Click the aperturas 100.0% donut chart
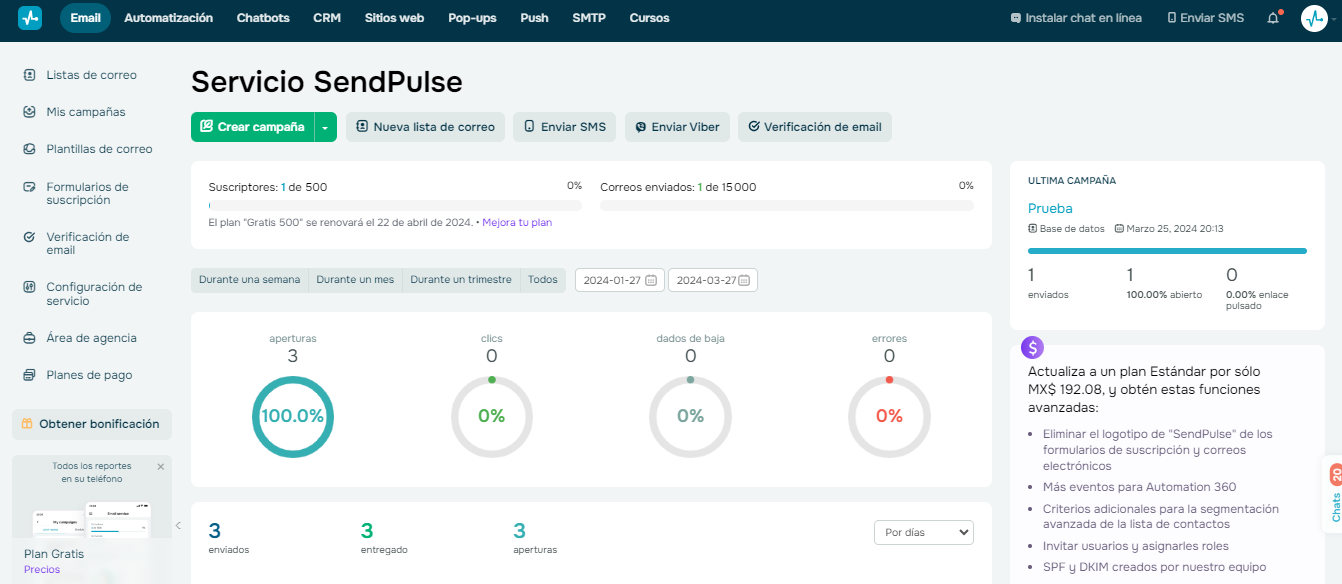Image resolution: width=1342 pixels, height=584 pixels. (293, 416)
